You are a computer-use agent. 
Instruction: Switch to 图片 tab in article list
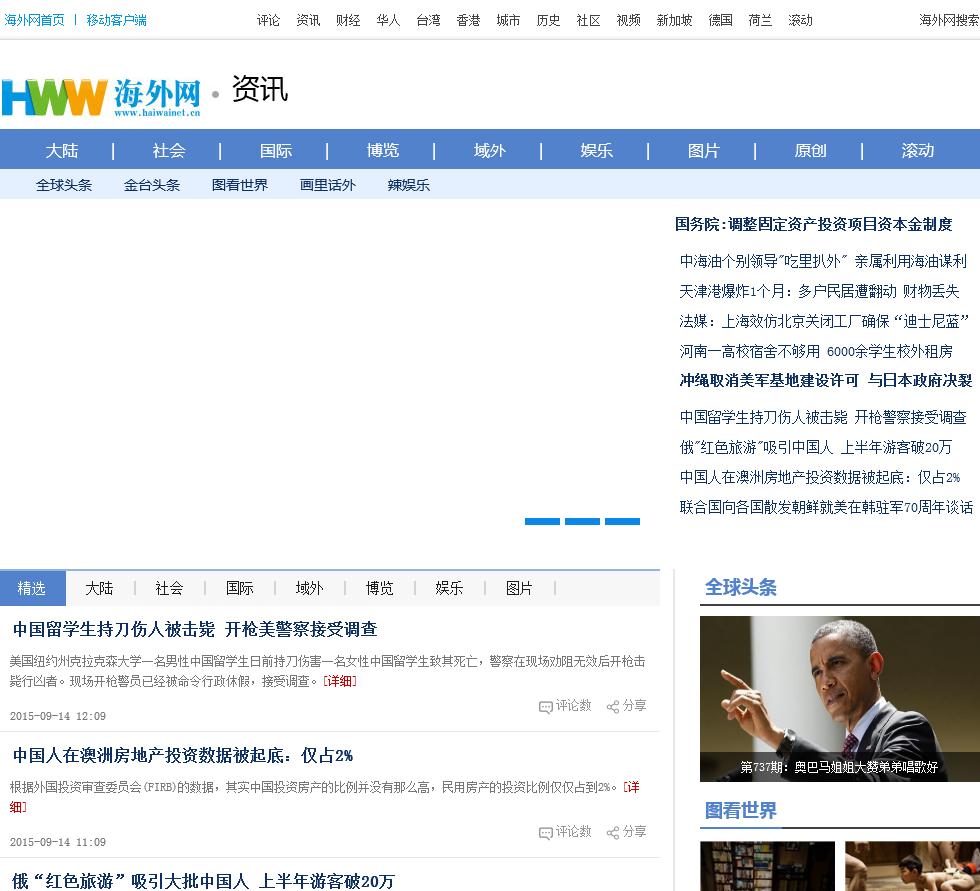(x=519, y=588)
